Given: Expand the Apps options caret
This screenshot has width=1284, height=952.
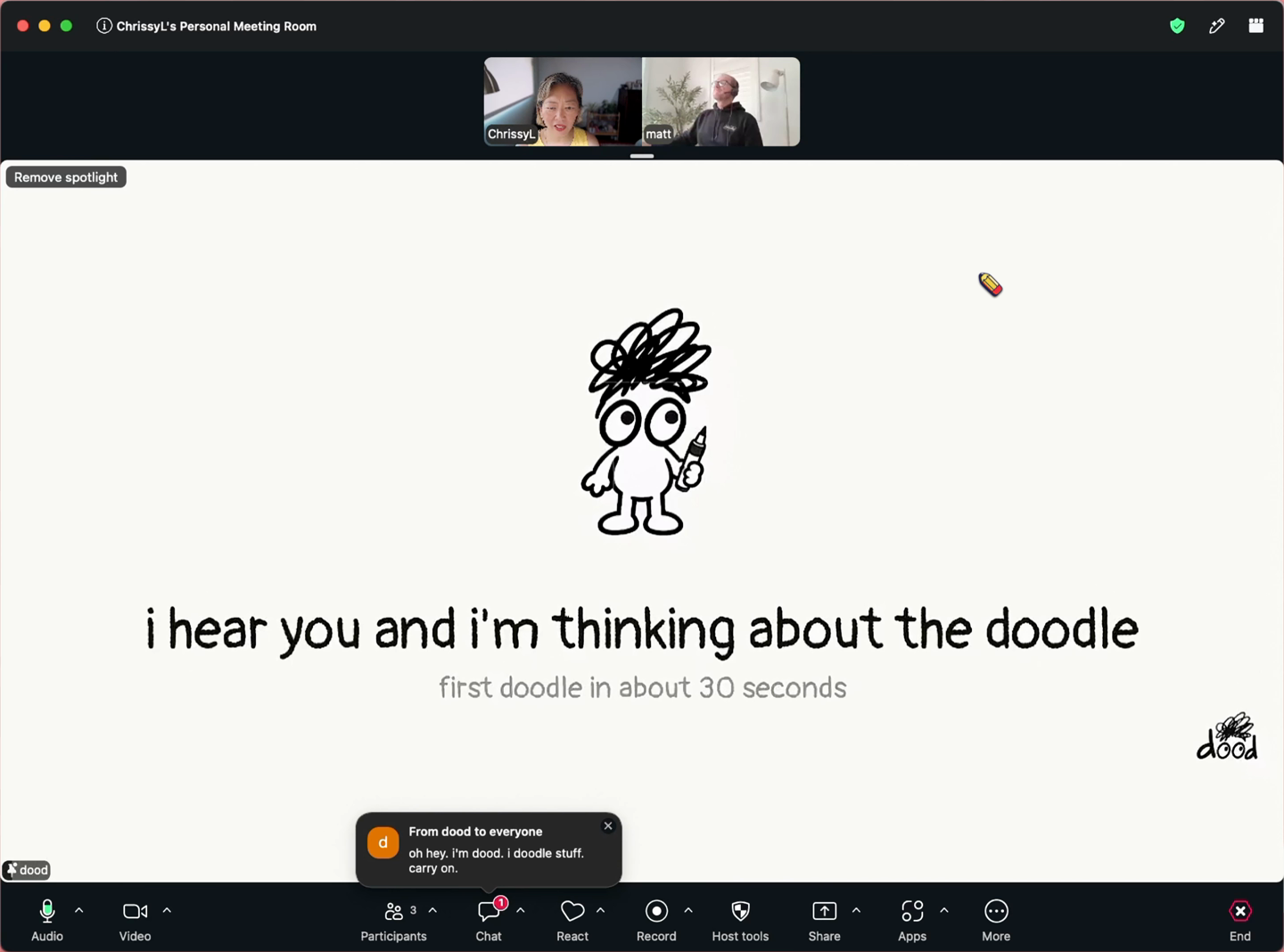Looking at the screenshot, I should pyautogui.click(x=944, y=910).
